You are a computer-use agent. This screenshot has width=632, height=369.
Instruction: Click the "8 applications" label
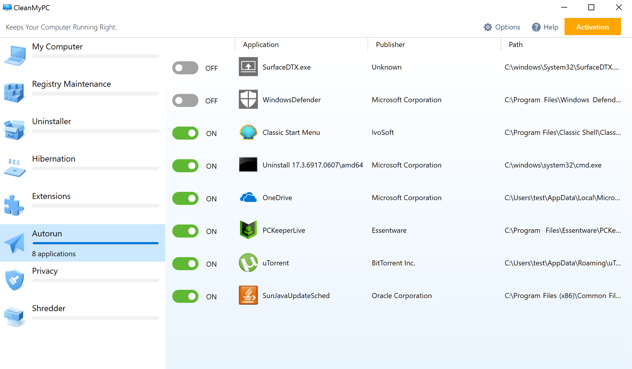tap(54, 254)
